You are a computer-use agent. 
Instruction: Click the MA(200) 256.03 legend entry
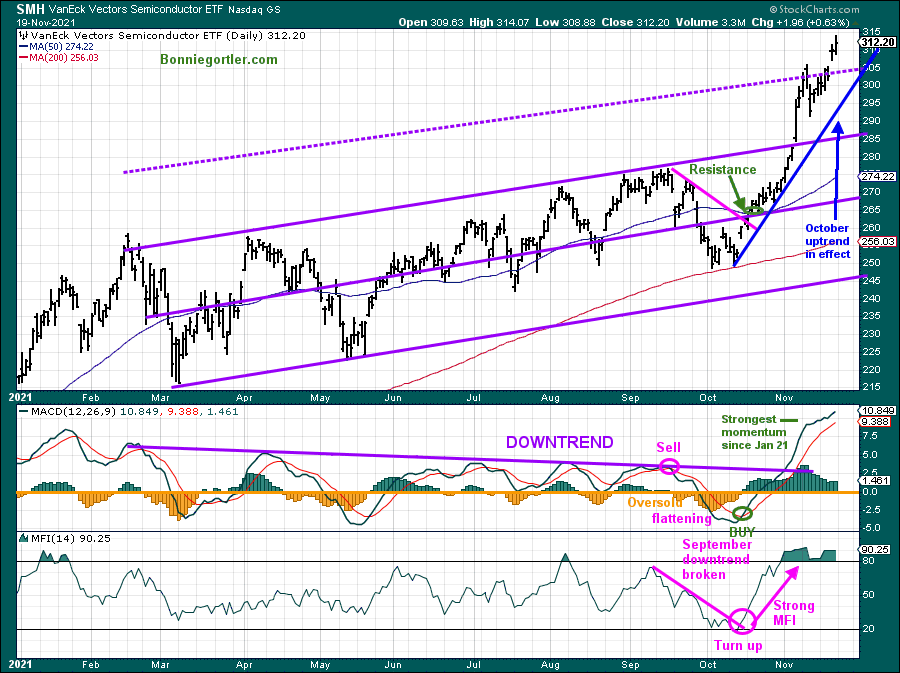click(x=64, y=57)
